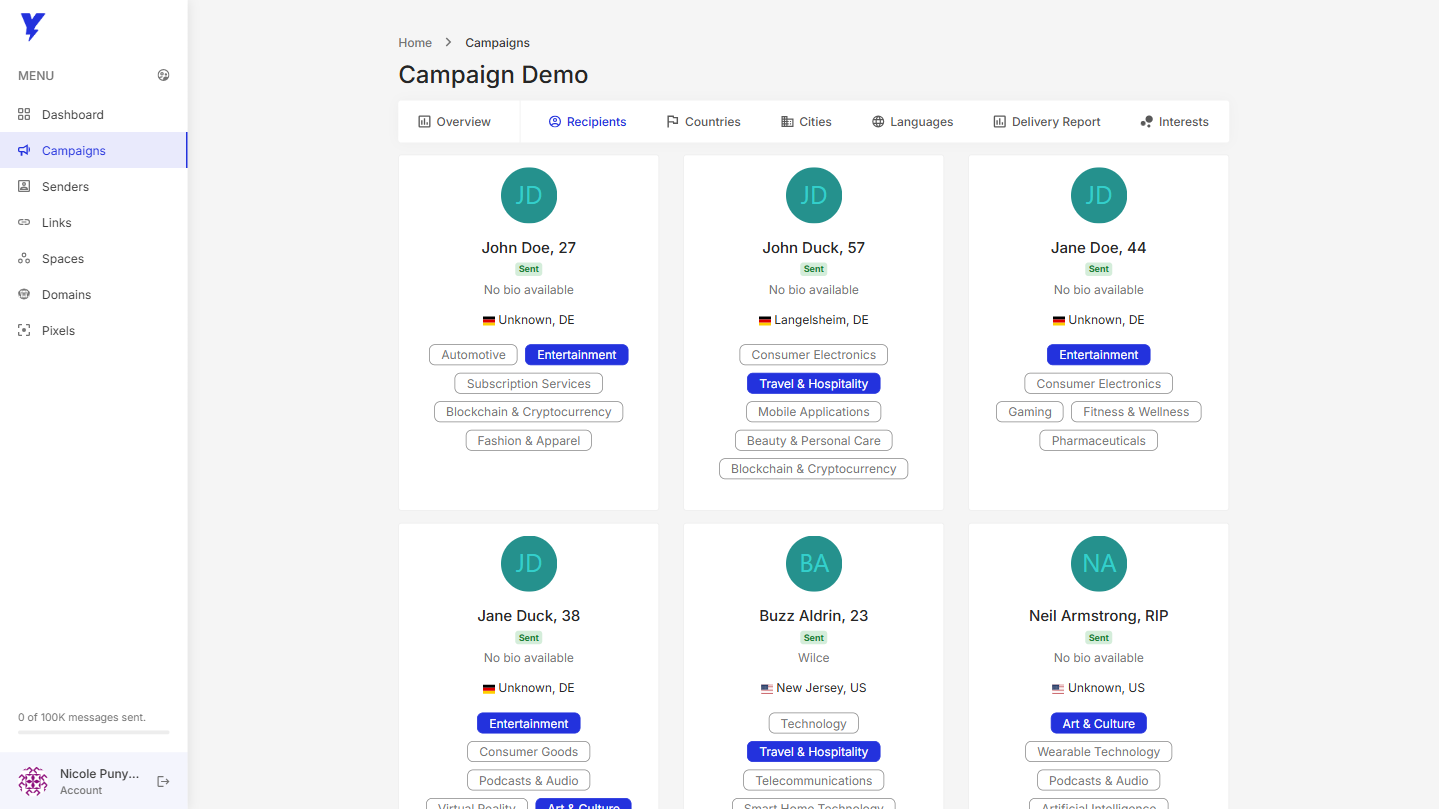Open the Campaigns menu item
The height and width of the screenshot is (809, 1439).
pyautogui.click(x=74, y=151)
